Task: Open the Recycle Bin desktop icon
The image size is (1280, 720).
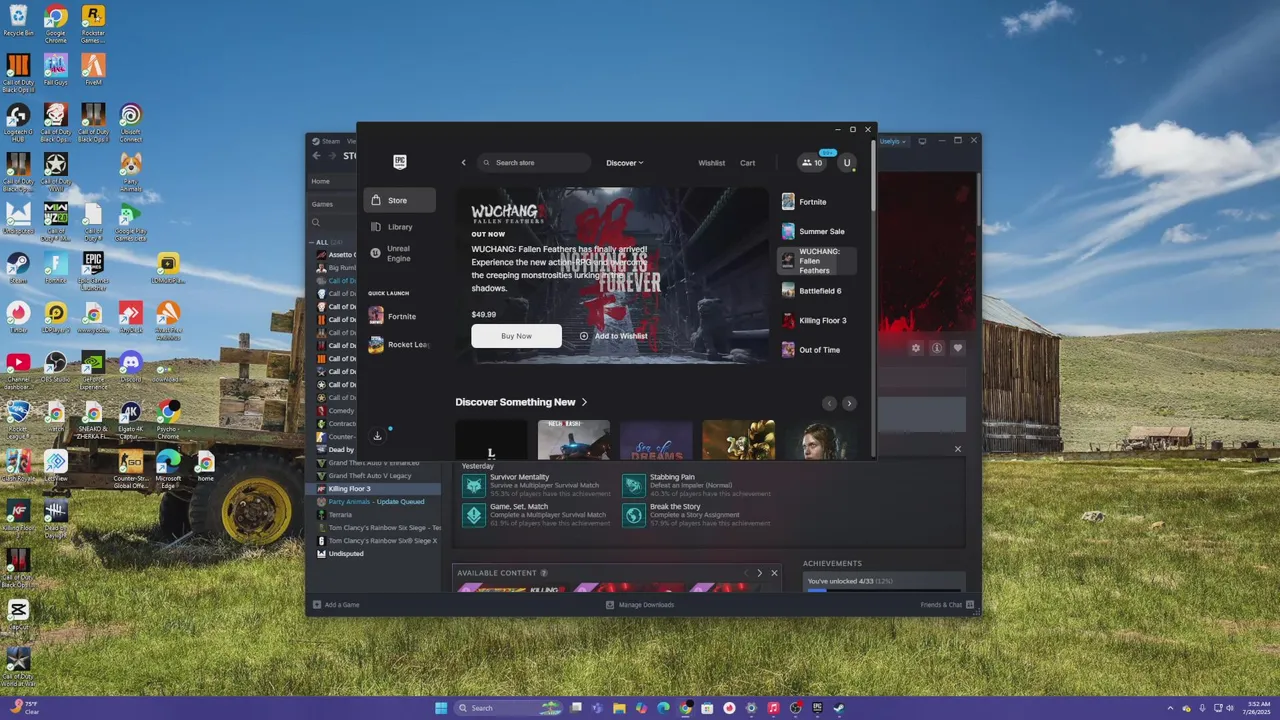Action: (x=18, y=20)
